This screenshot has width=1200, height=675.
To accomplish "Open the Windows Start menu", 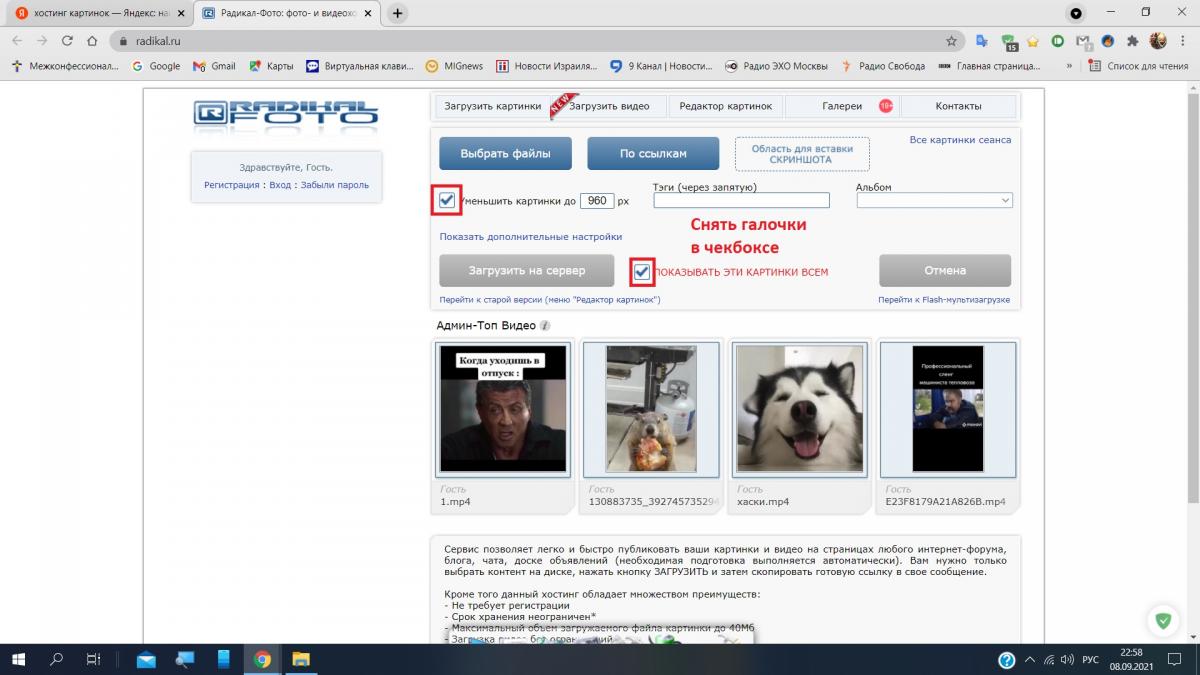I will [x=18, y=660].
